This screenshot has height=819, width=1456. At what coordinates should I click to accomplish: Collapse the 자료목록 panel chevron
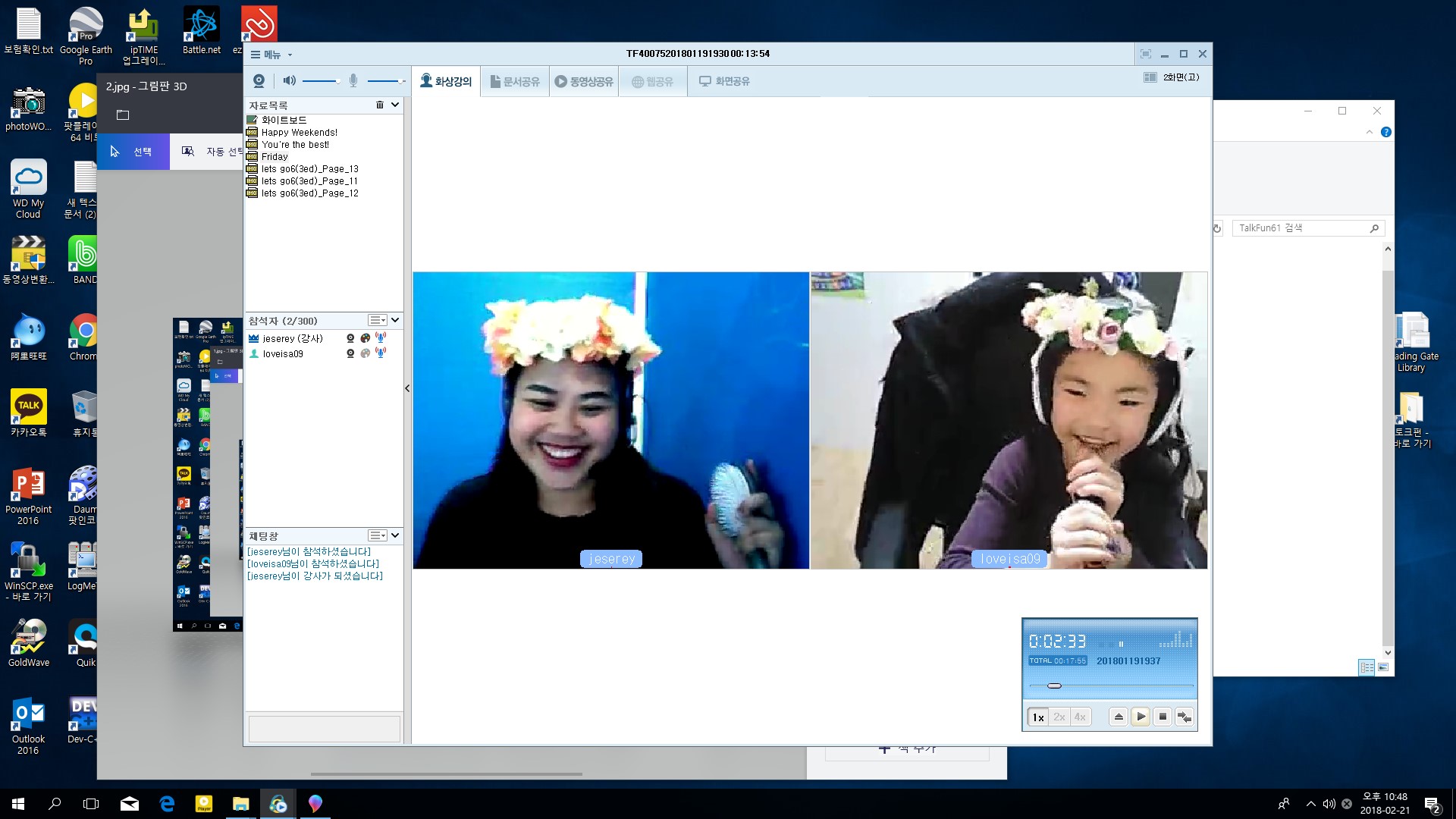395,105
